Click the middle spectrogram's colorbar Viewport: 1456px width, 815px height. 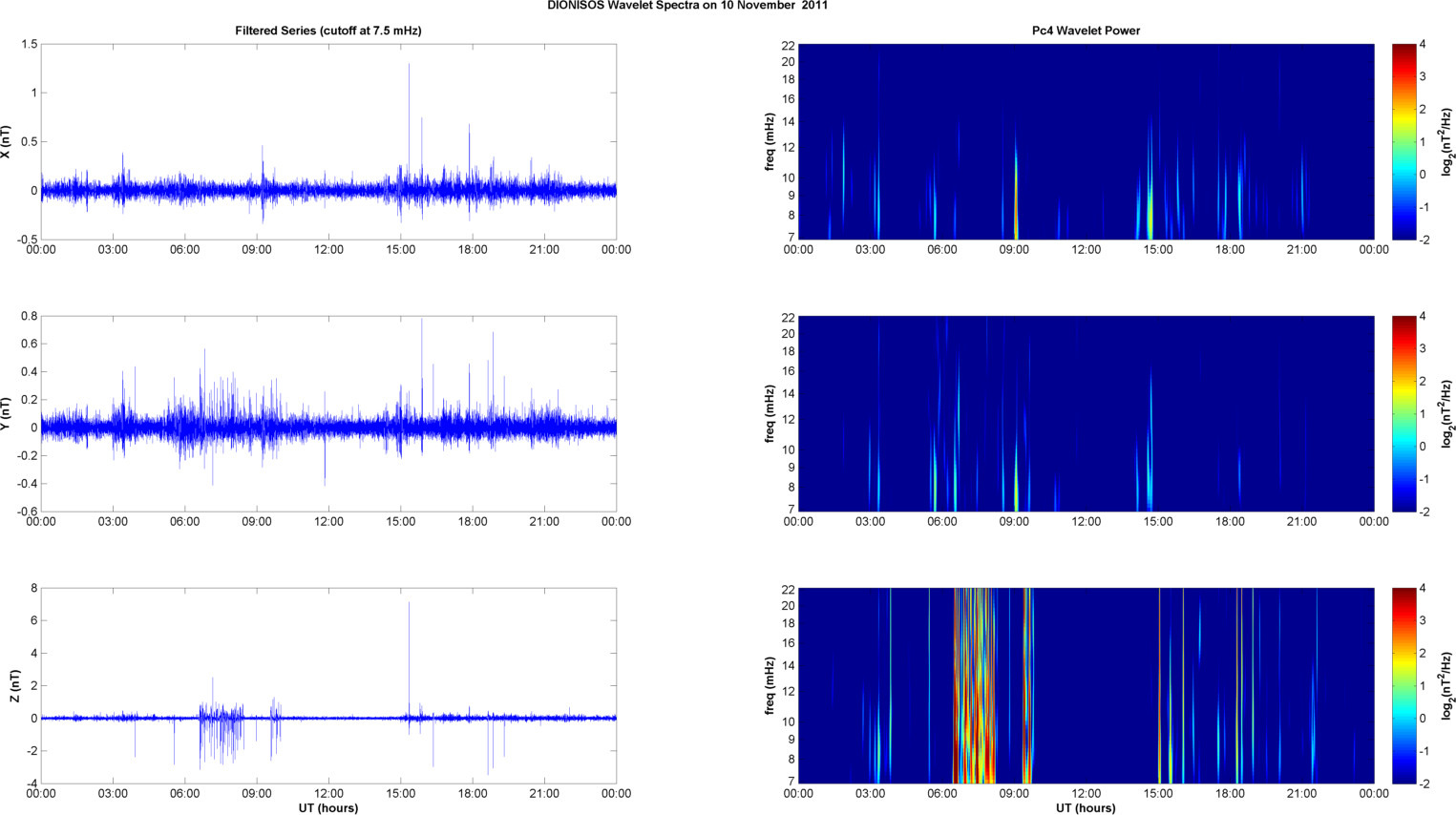(1403, 414)
